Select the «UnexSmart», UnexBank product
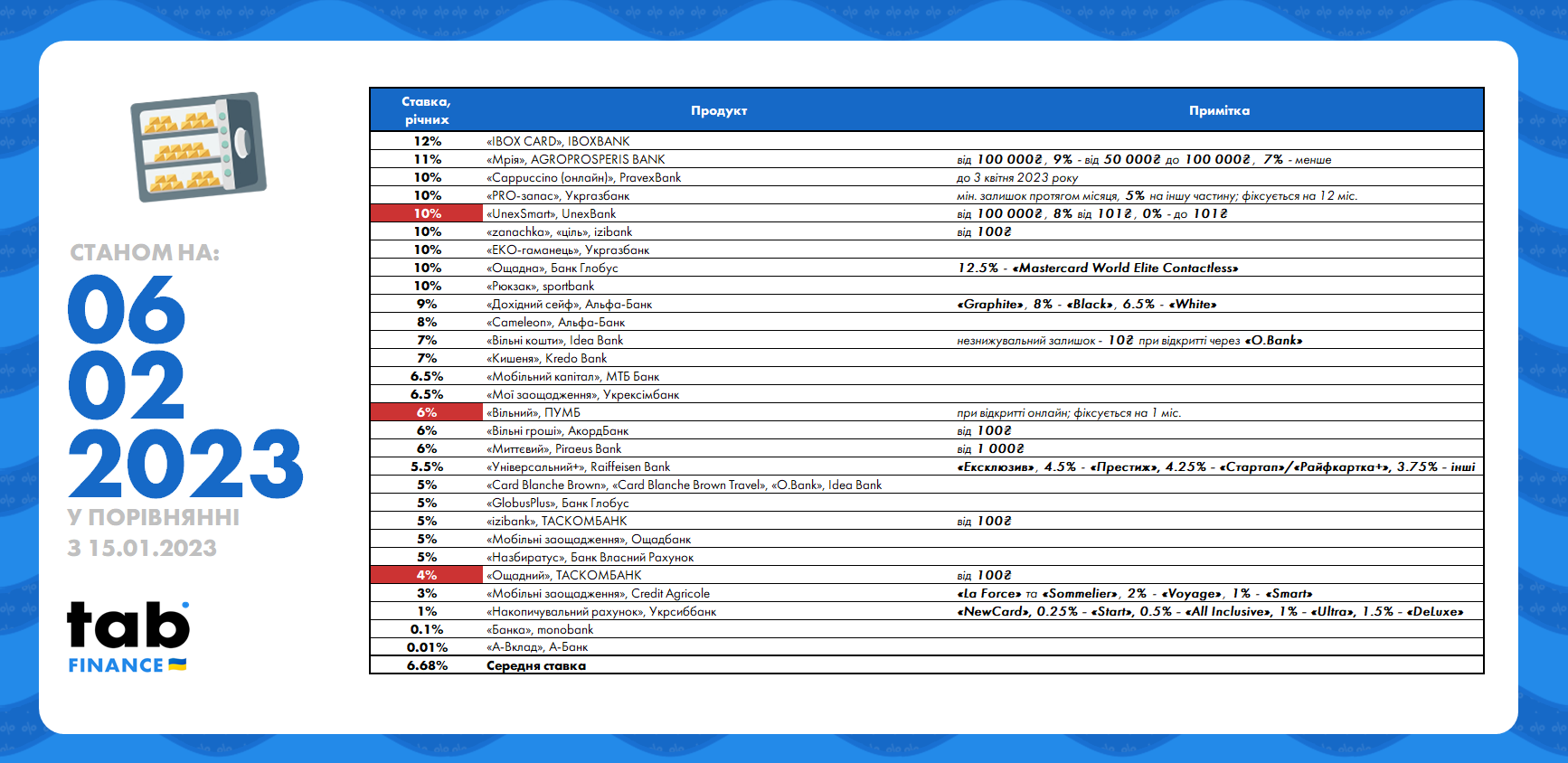The height and width of the screenshot is (763, 1568). (x=552, y=213)
